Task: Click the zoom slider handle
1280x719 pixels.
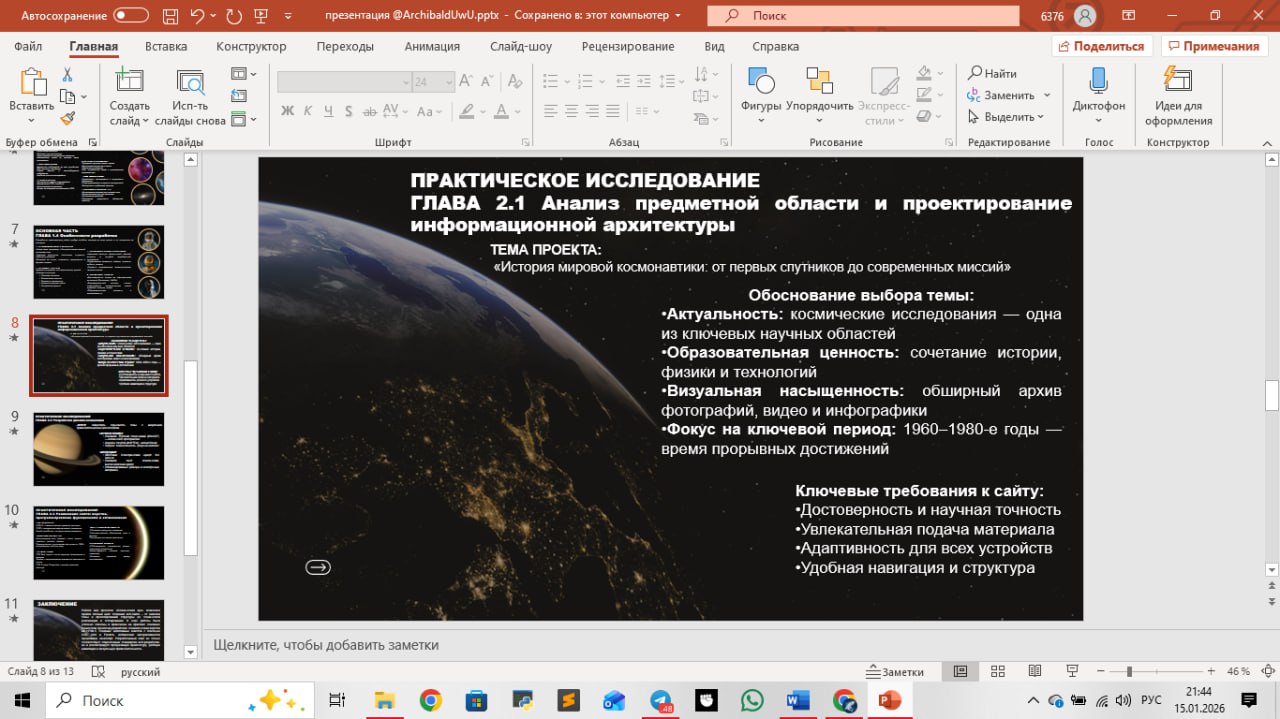Action: (1129, 672)
